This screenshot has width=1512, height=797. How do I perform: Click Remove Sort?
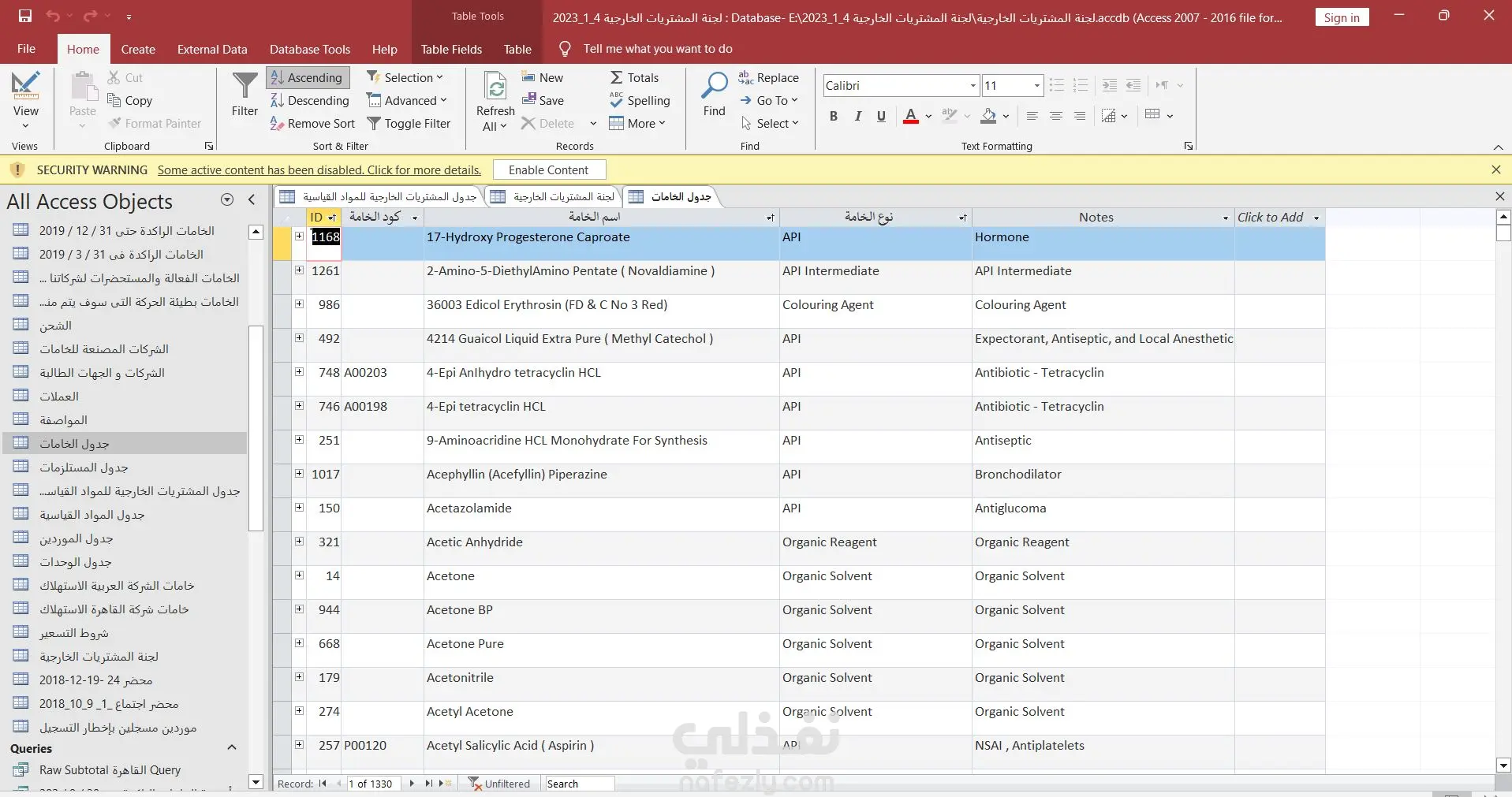313,123
